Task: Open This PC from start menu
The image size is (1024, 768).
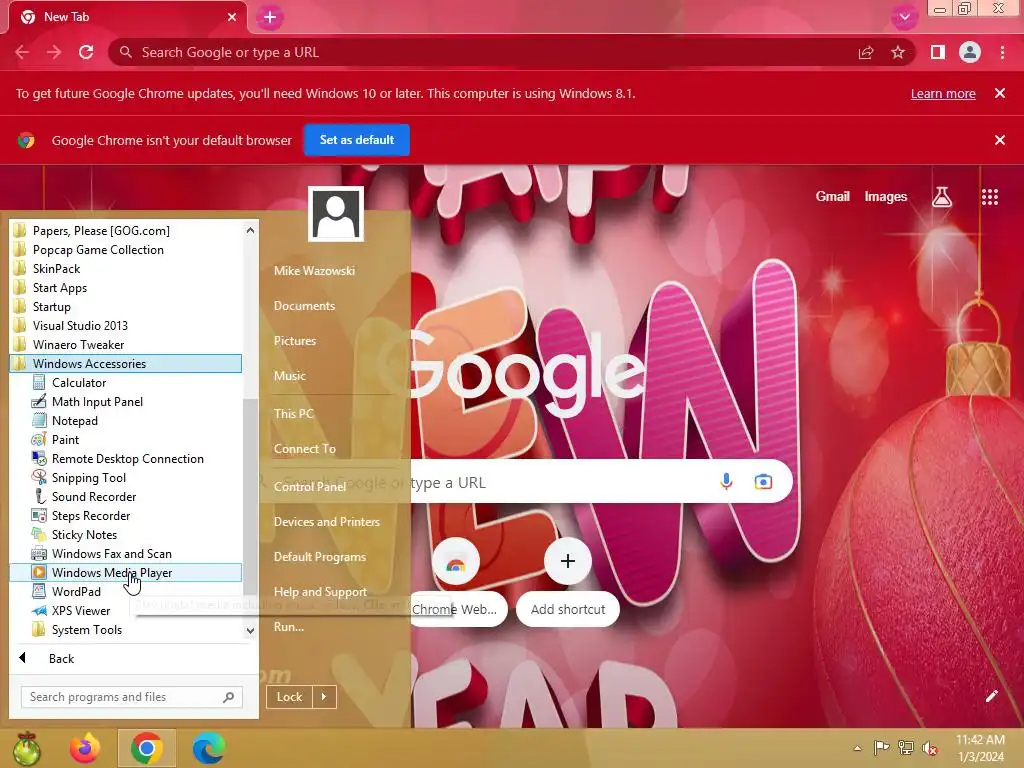Action: [x=294, y=413]
